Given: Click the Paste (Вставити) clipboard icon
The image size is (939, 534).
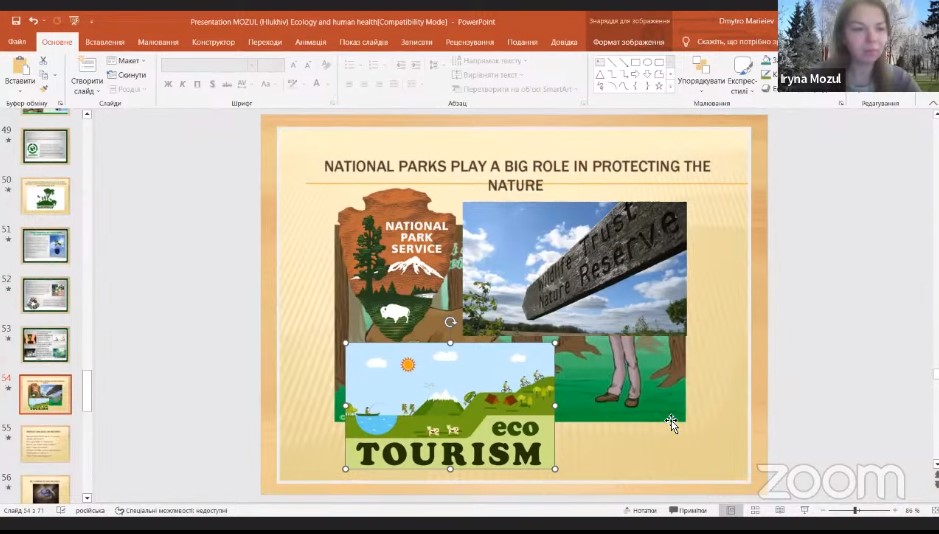Looking at the screenshot, I should click(20, 66).
